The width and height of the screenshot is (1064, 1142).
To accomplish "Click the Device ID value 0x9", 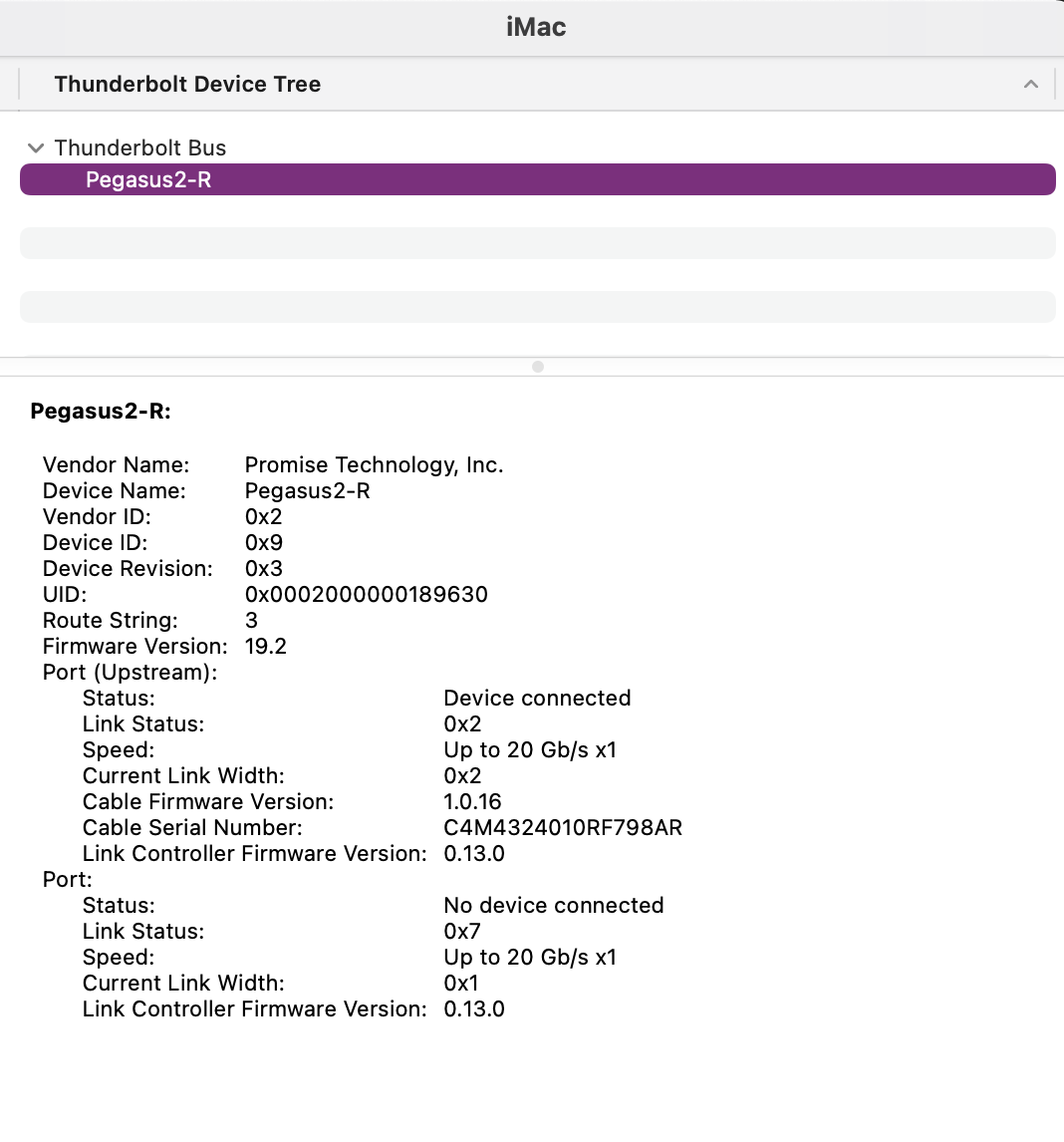I will pos(264,542).
